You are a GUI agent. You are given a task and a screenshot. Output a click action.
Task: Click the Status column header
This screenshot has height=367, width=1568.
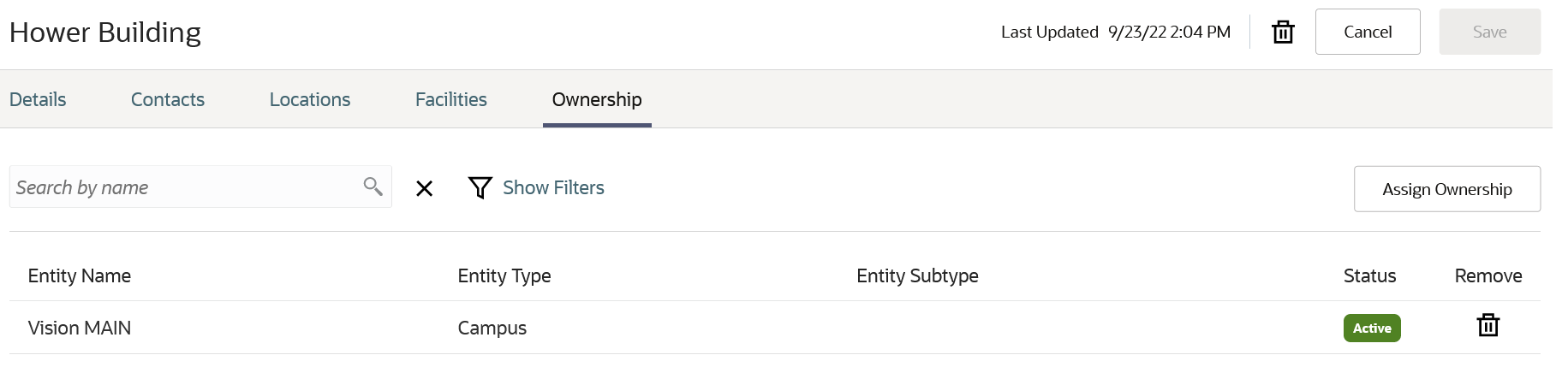coord(1369,275)
